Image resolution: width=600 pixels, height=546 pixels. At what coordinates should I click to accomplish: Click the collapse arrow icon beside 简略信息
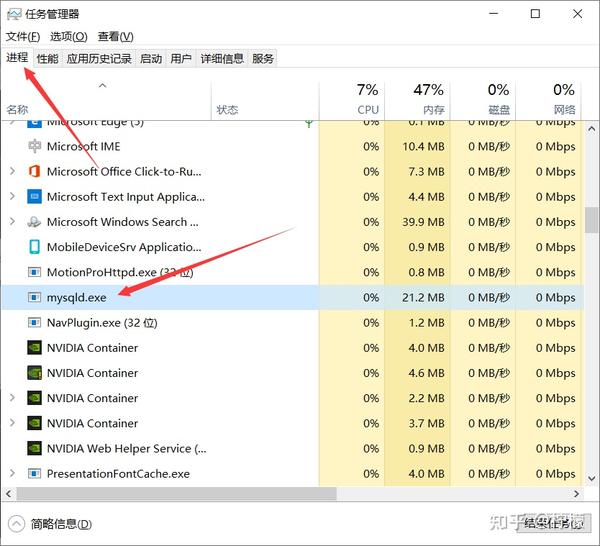[x=16, y=524]
